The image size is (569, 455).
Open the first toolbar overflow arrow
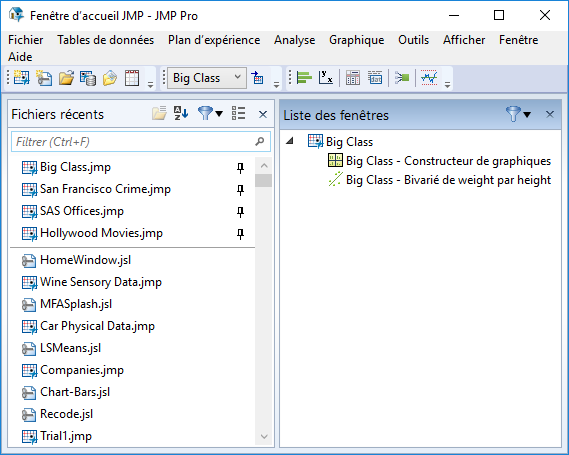coord(150,85)
